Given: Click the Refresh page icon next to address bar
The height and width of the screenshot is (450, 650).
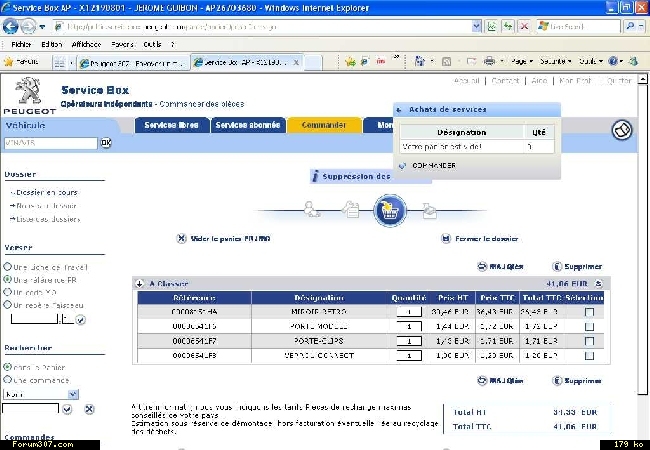Looking at the screenshot, I should [508, 27].
